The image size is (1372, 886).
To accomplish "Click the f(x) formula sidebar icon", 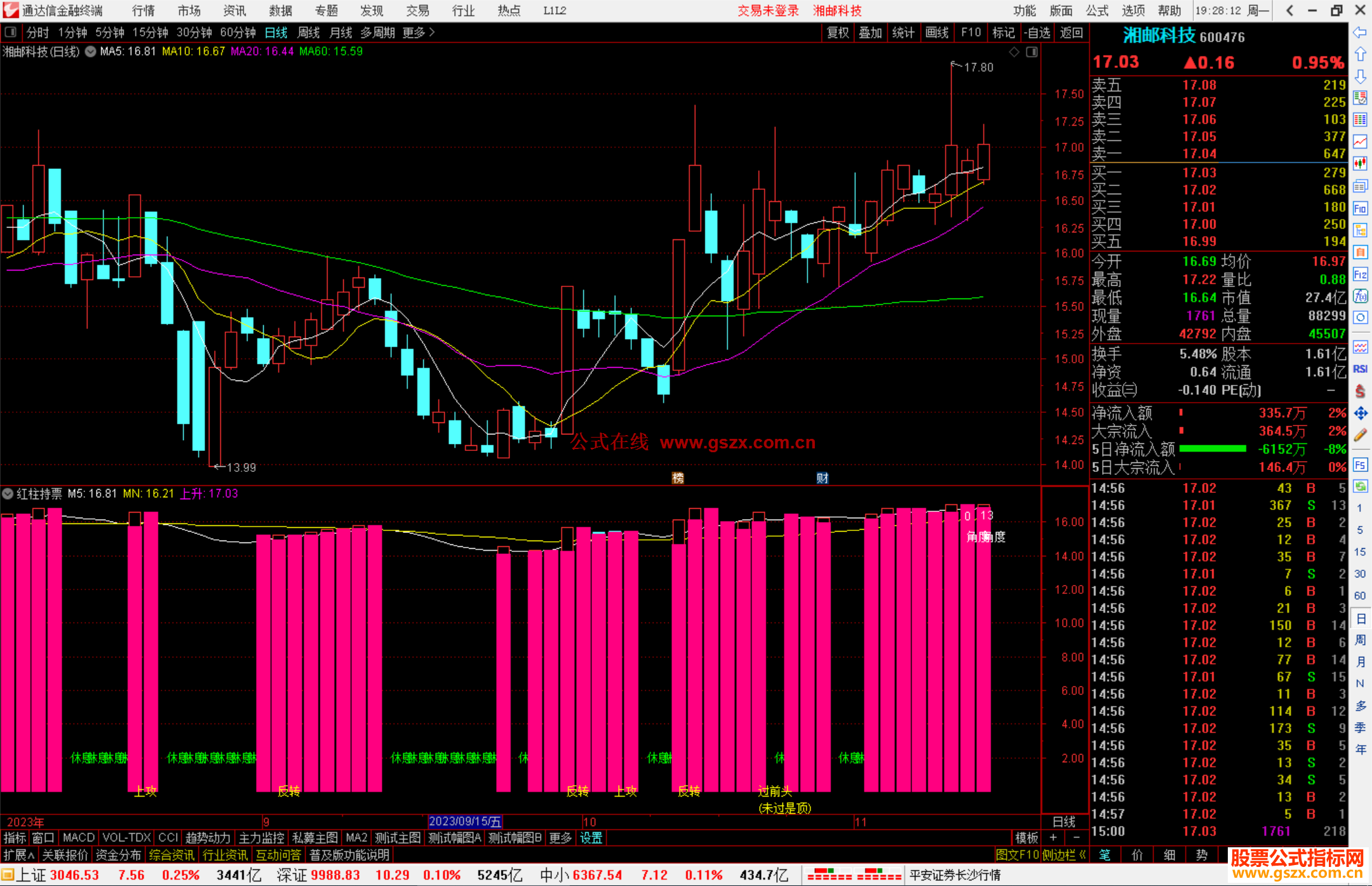I will click(x=1360, y=296).
